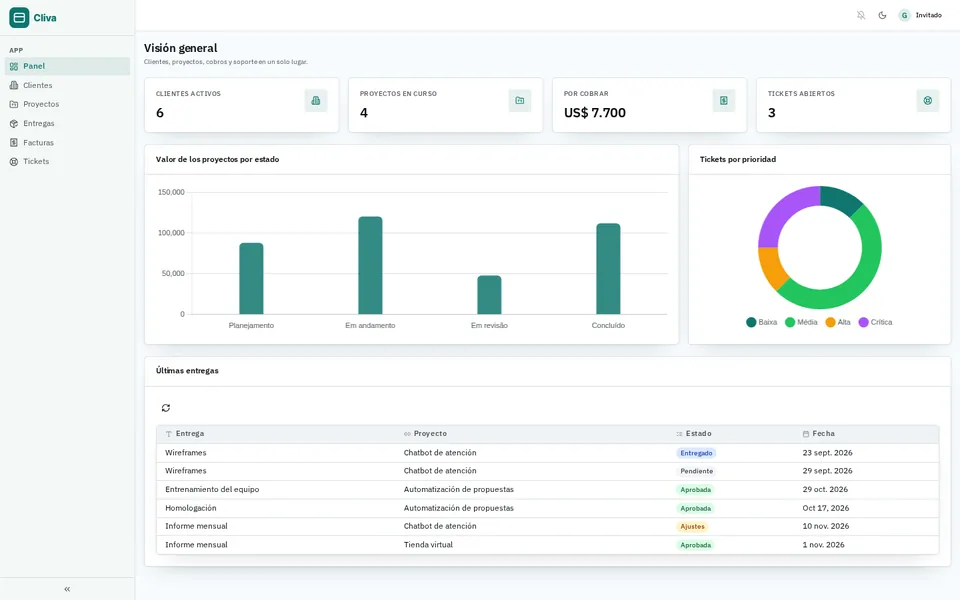Image resolution: width=960 pixels, height=600 pixels.
Task: Click the Cliva logo icon
Action: (19, 18)
